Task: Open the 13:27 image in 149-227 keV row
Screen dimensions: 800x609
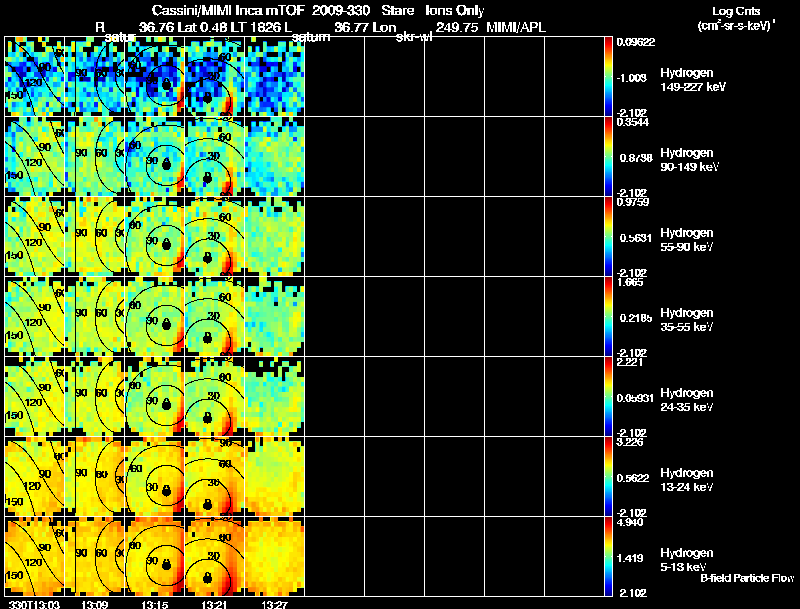Action: pyautogui.click(x=275, y=77)
